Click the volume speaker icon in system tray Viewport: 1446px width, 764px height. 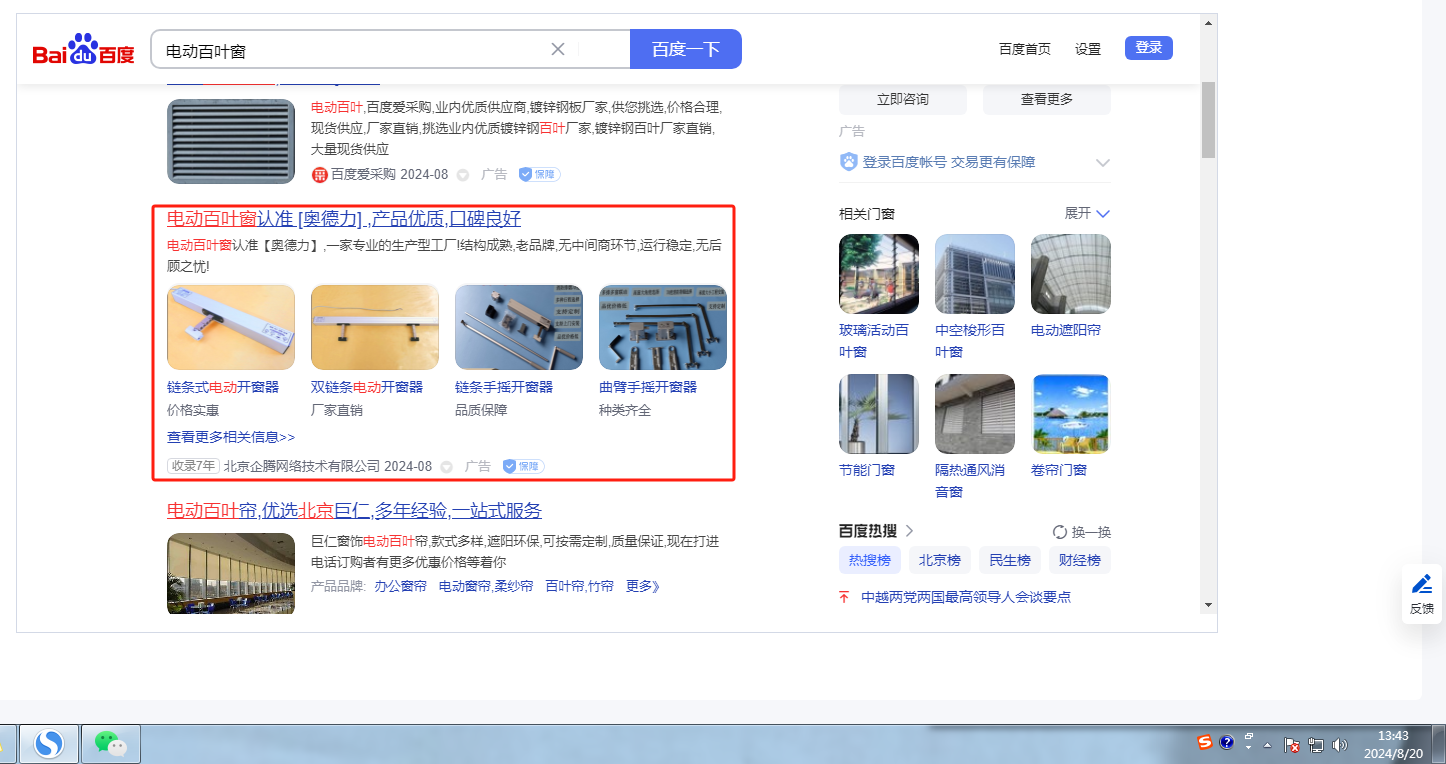tap(1340, 745)
